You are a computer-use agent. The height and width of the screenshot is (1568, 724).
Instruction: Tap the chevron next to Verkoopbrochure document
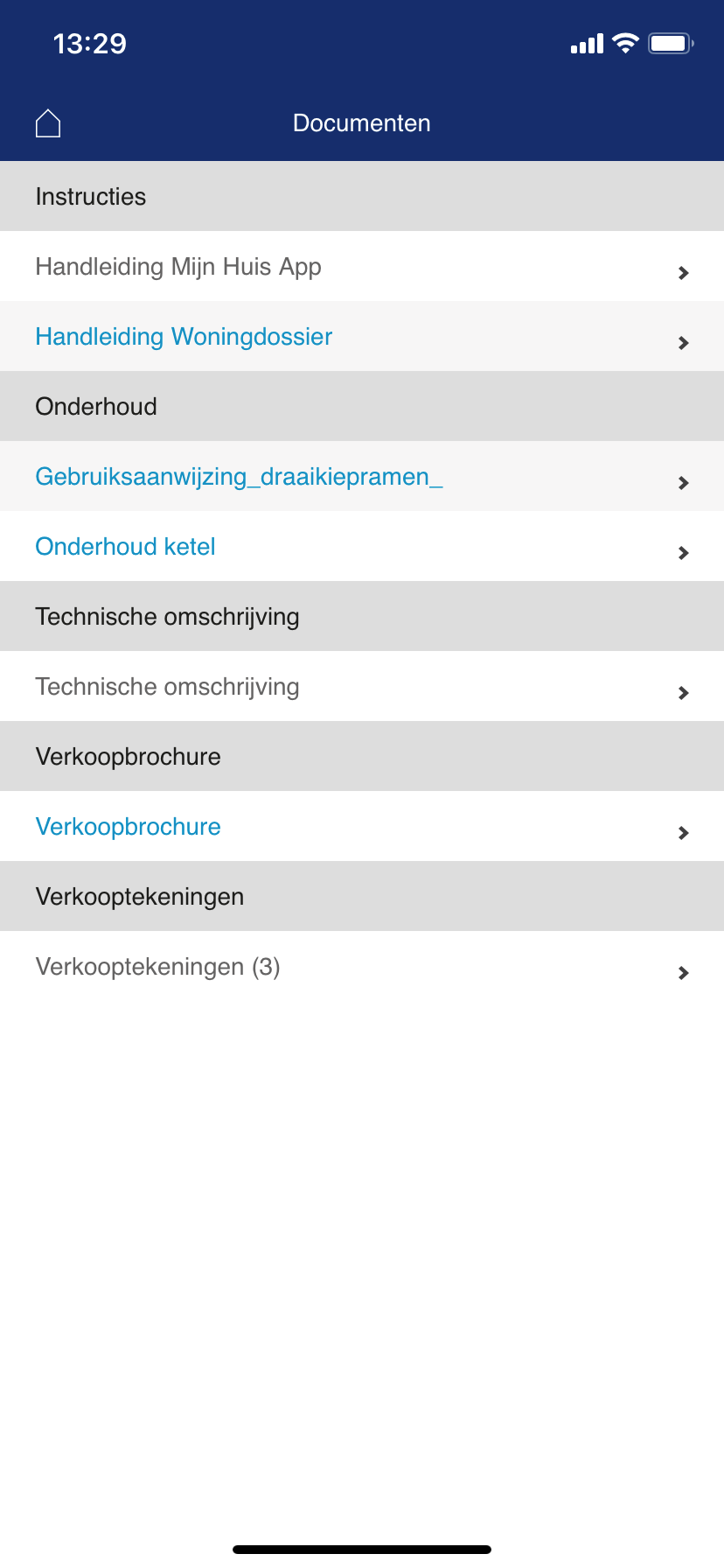tap(683, 832)
